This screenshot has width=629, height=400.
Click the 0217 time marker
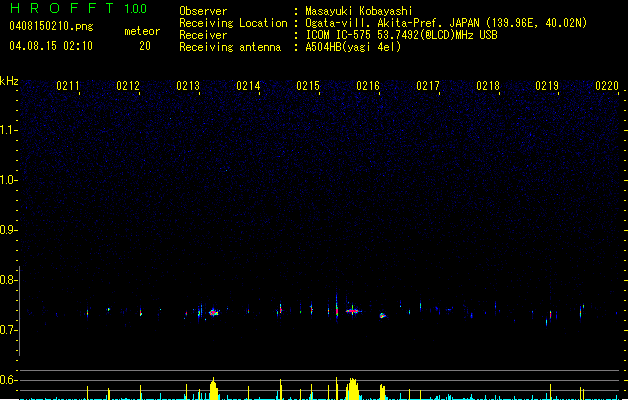pyautogui.click(x=428, y=86)
